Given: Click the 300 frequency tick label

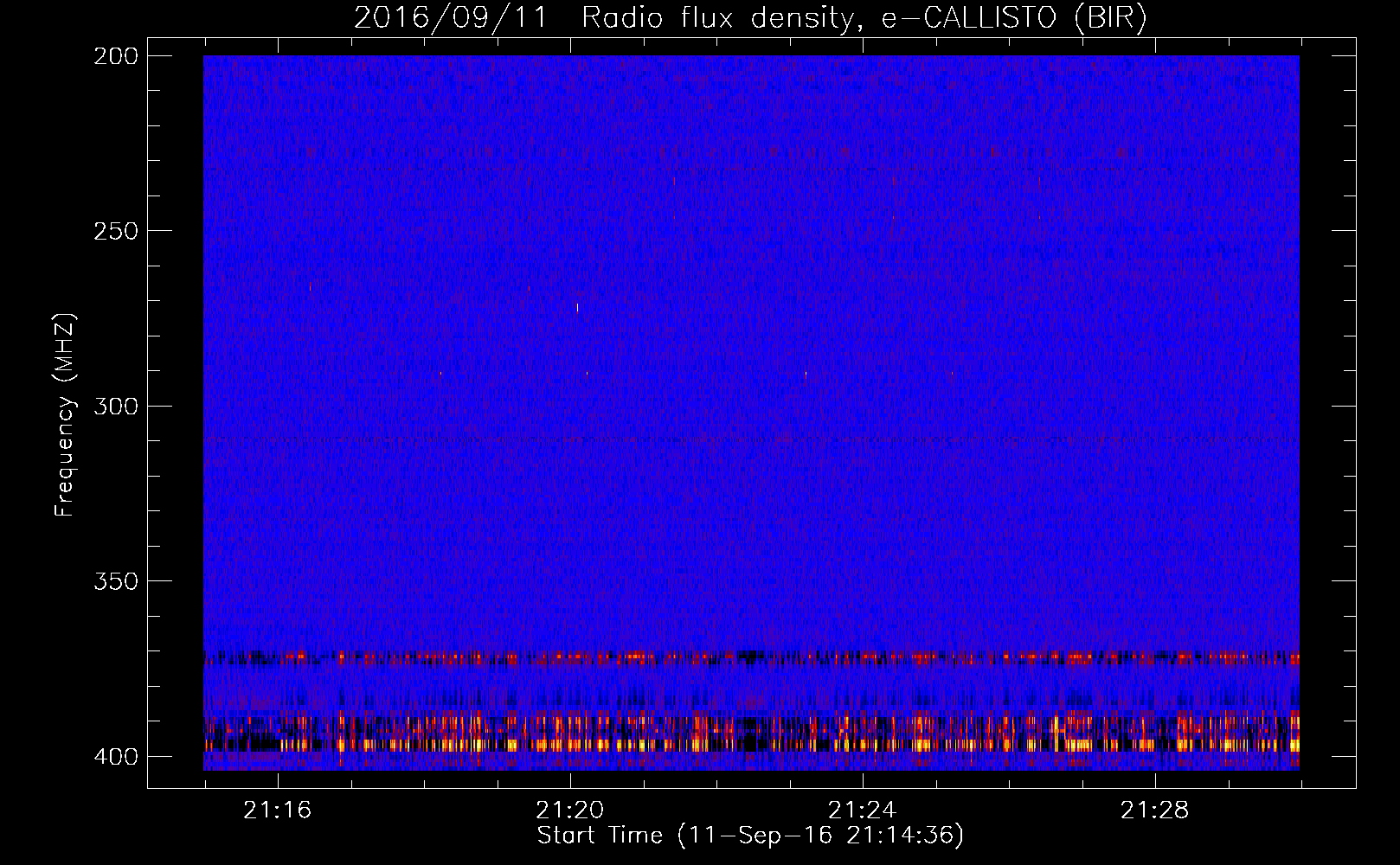Looking at the screenshot, I should pos(116,406).
